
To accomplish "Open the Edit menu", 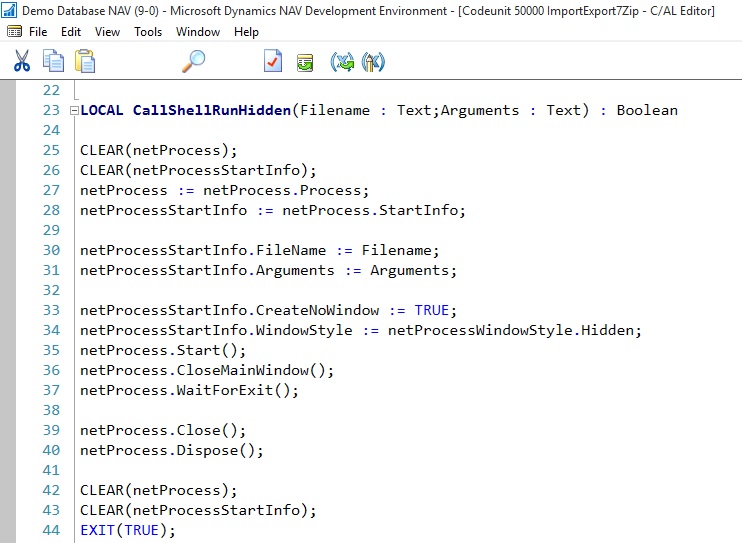I will coord(71,32).
